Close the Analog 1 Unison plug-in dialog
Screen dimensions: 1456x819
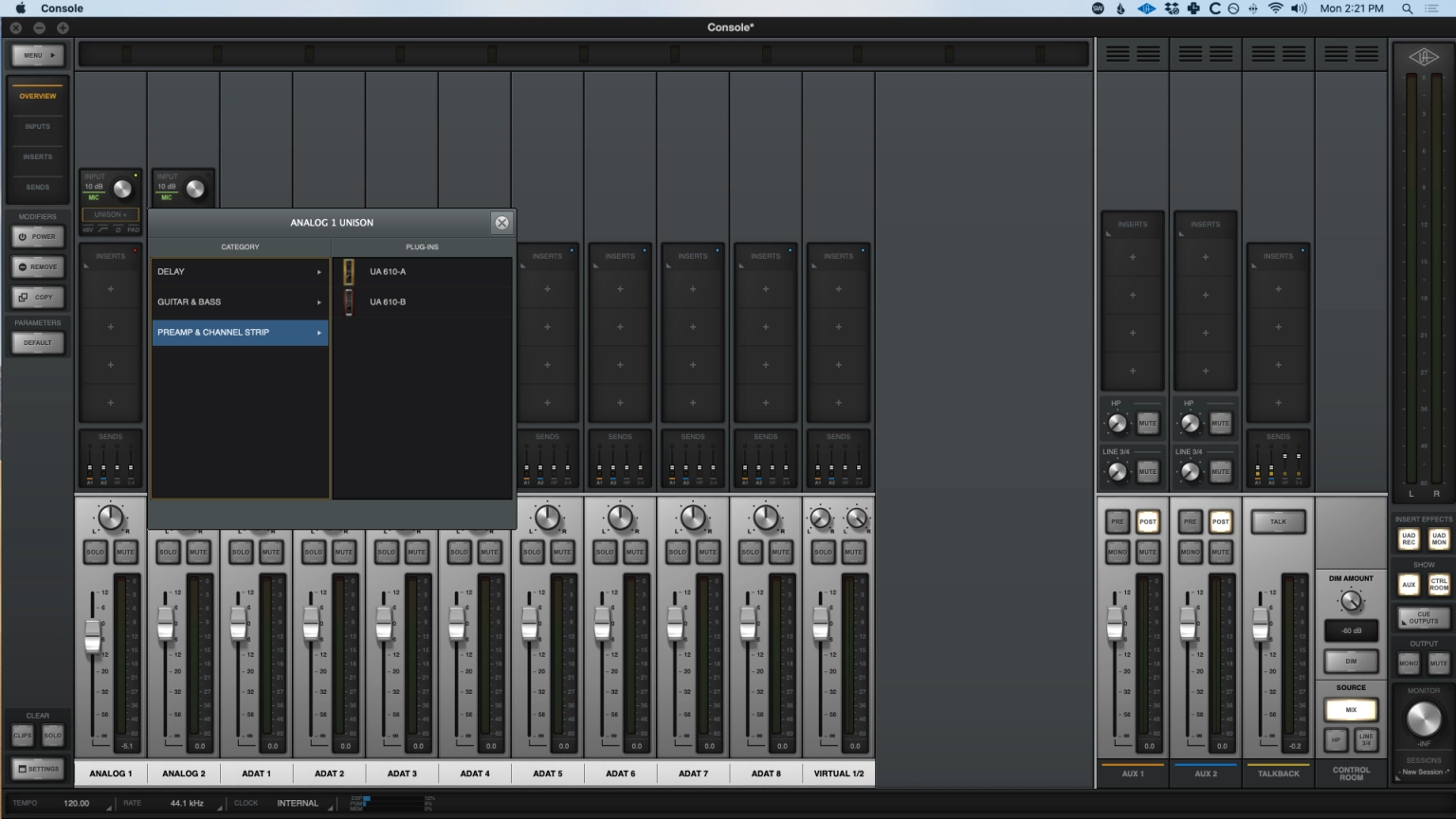tap(501, 223)
